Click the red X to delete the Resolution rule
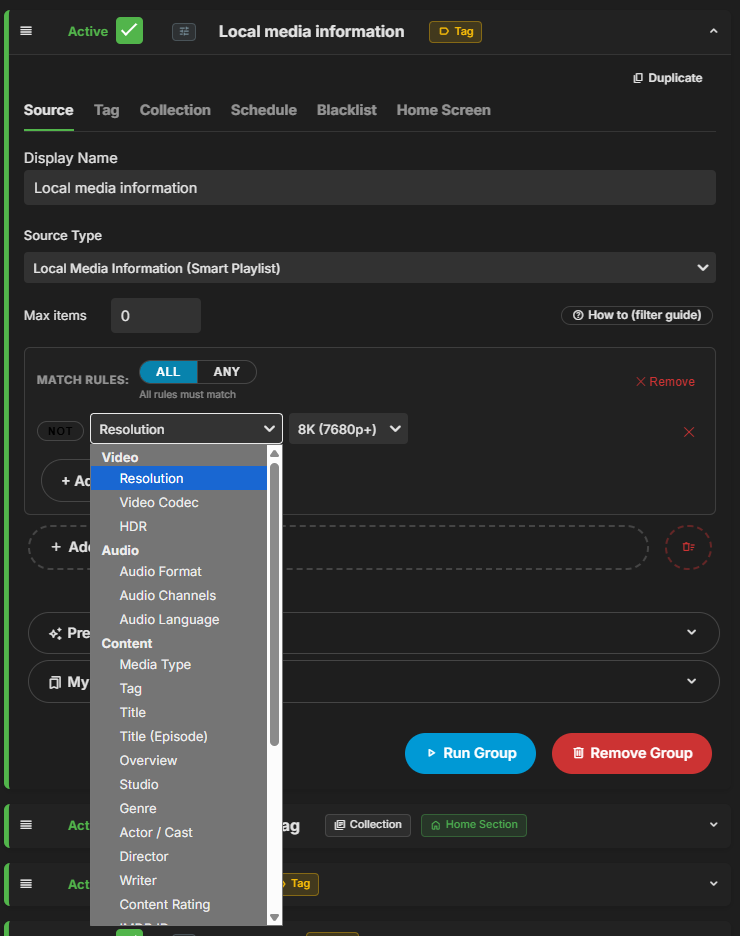Screen dimensions: 740x936 (688, 432)
